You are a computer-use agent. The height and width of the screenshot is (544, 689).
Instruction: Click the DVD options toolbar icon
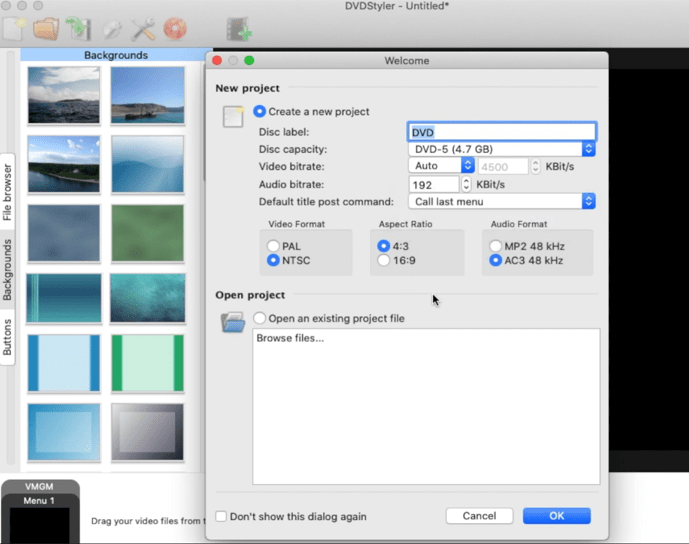(x=111, y=29)
